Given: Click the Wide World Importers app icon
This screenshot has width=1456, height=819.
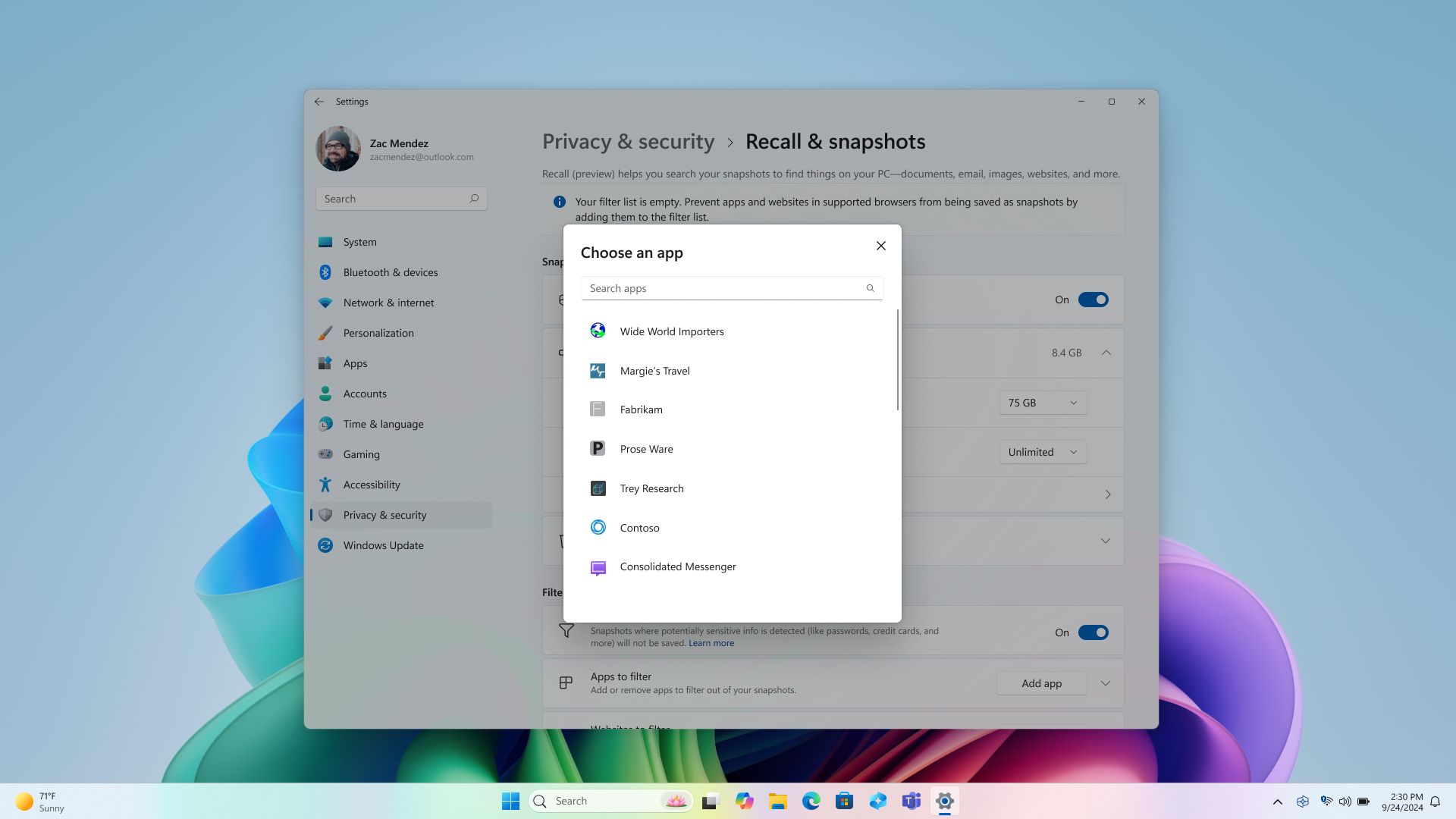Looking at the screenshot, I should 598,330.
